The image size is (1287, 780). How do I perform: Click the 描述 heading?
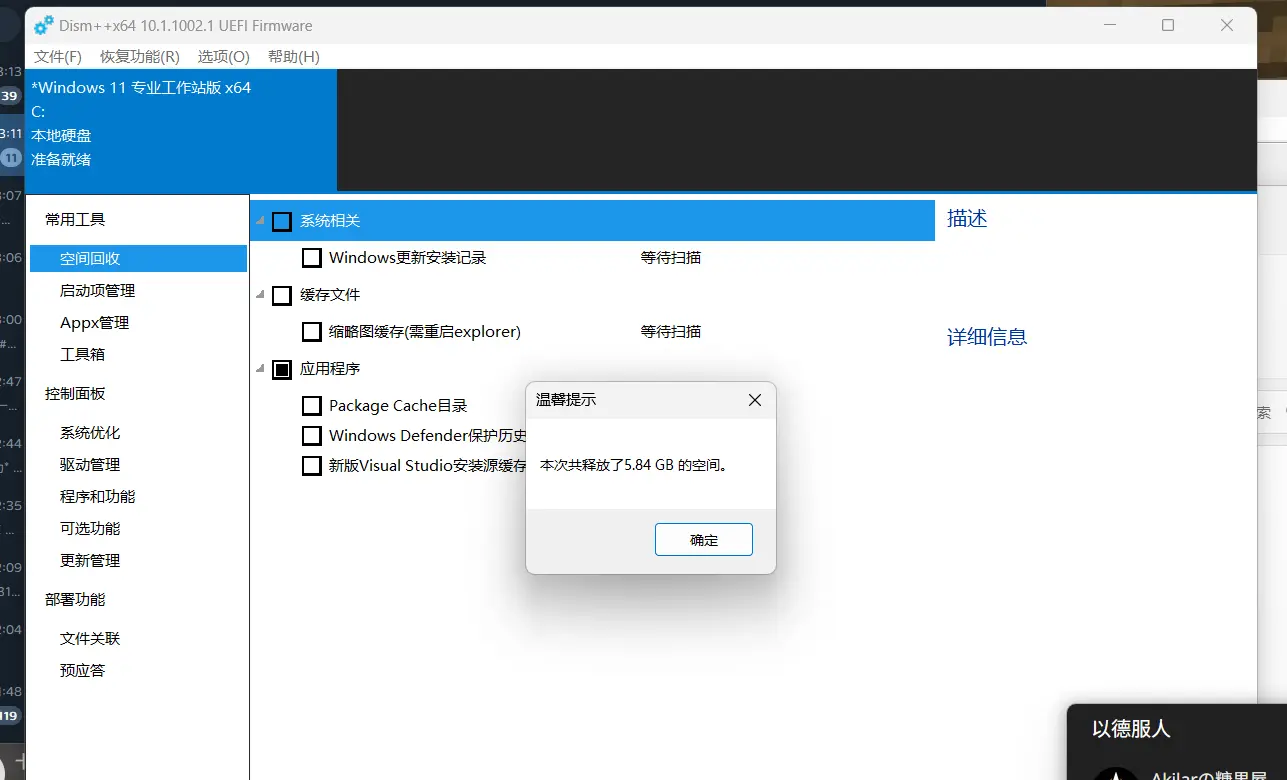click(x=967, y=218)
